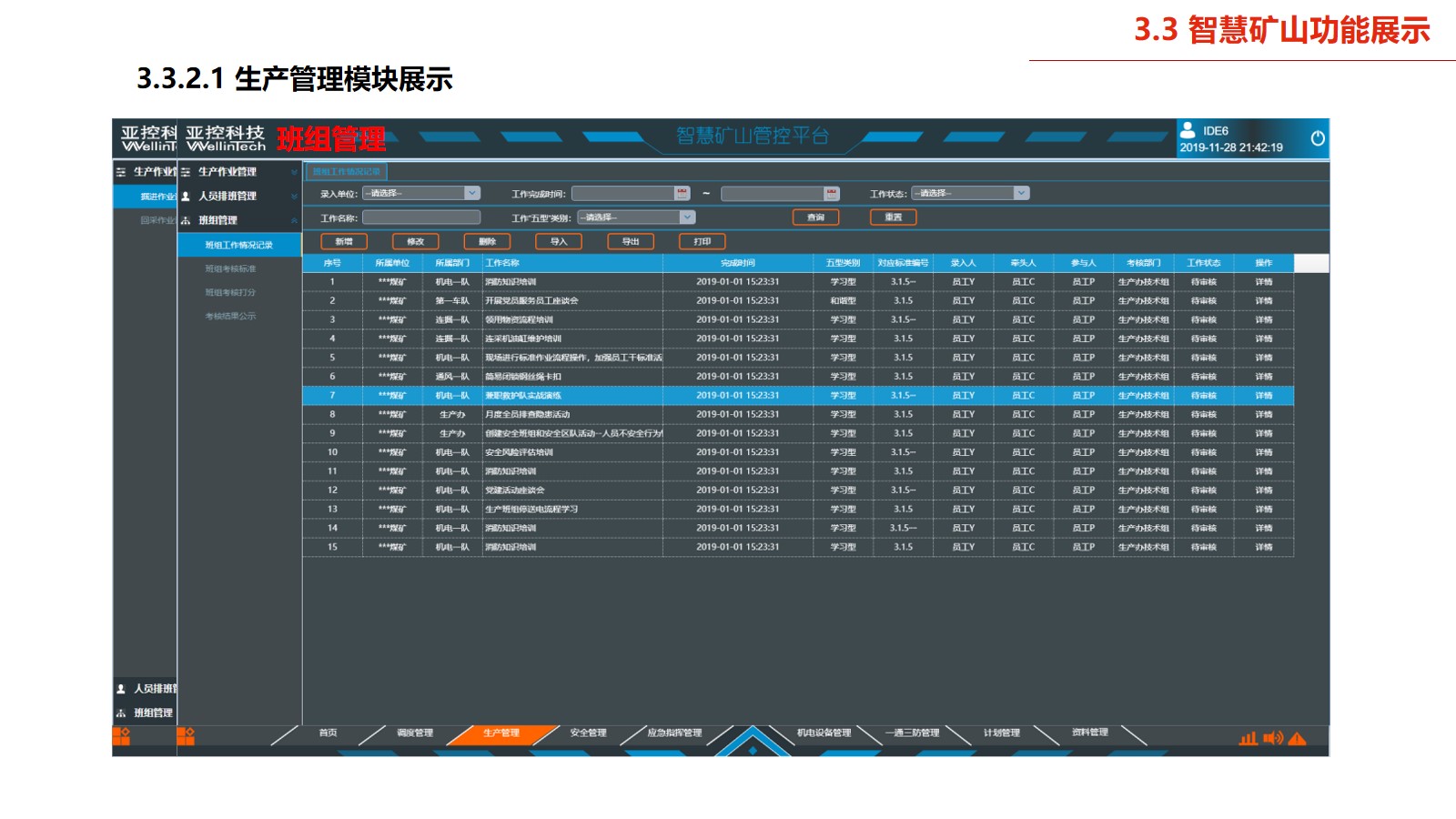Switch to 安全管理 bottom tab
Screen dimensions: 1456x819
pos(588,733)
